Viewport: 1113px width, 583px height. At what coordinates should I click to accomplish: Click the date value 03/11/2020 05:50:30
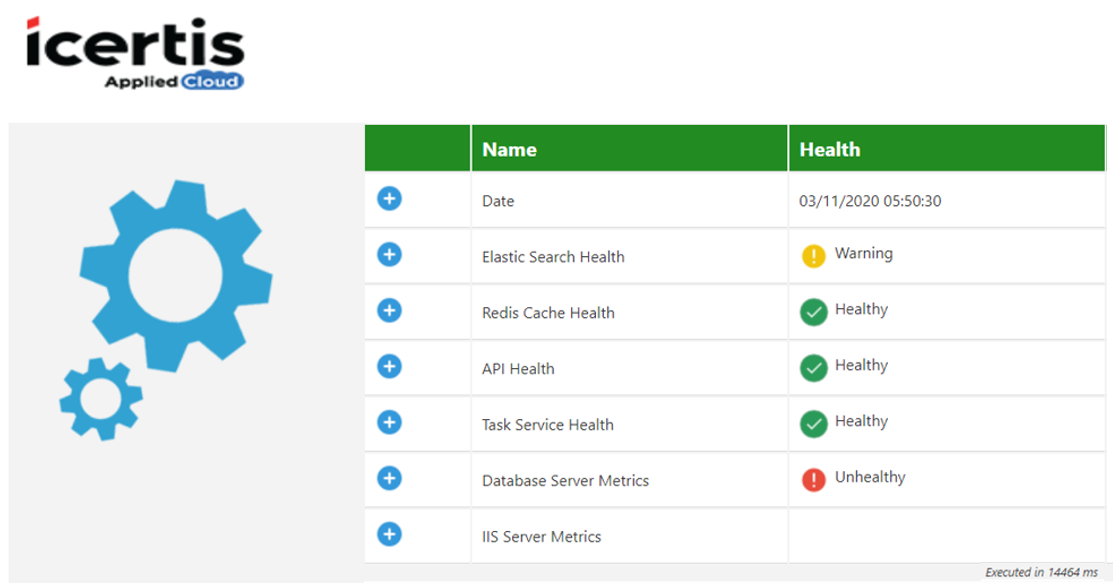point(870,201)
